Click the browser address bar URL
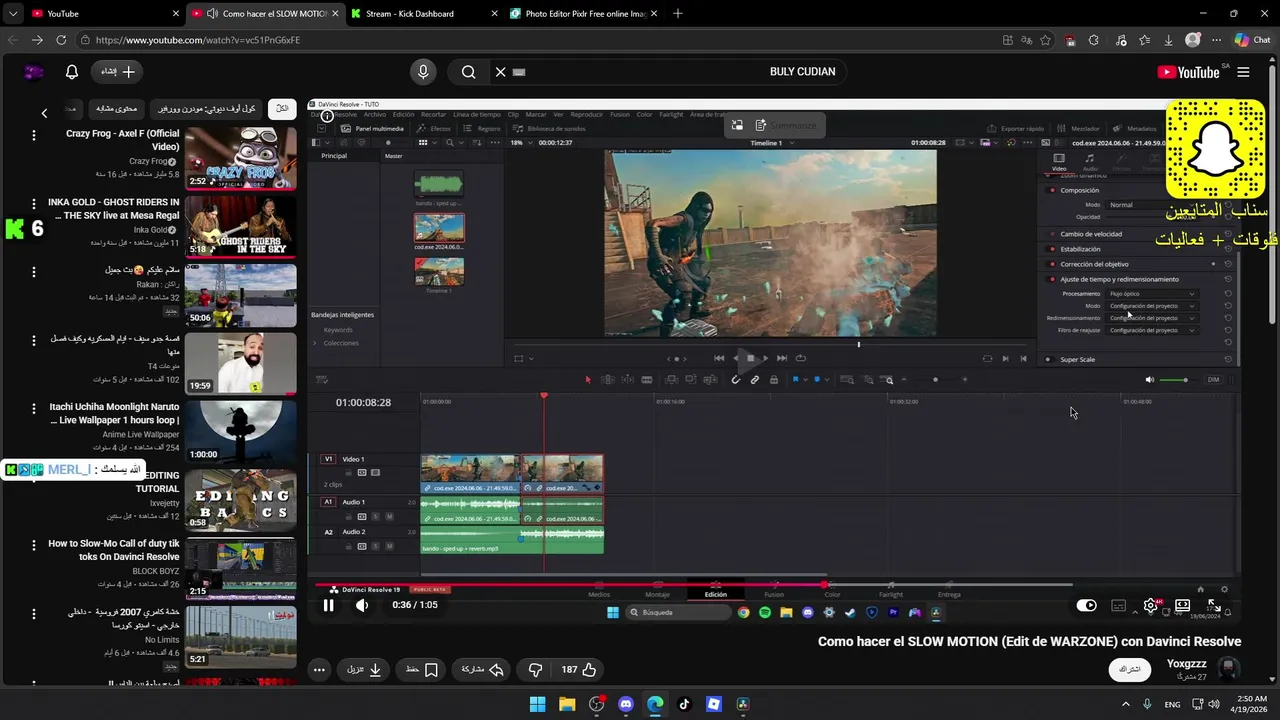This screenshot has width=1280, height=720. coord(198,40)
